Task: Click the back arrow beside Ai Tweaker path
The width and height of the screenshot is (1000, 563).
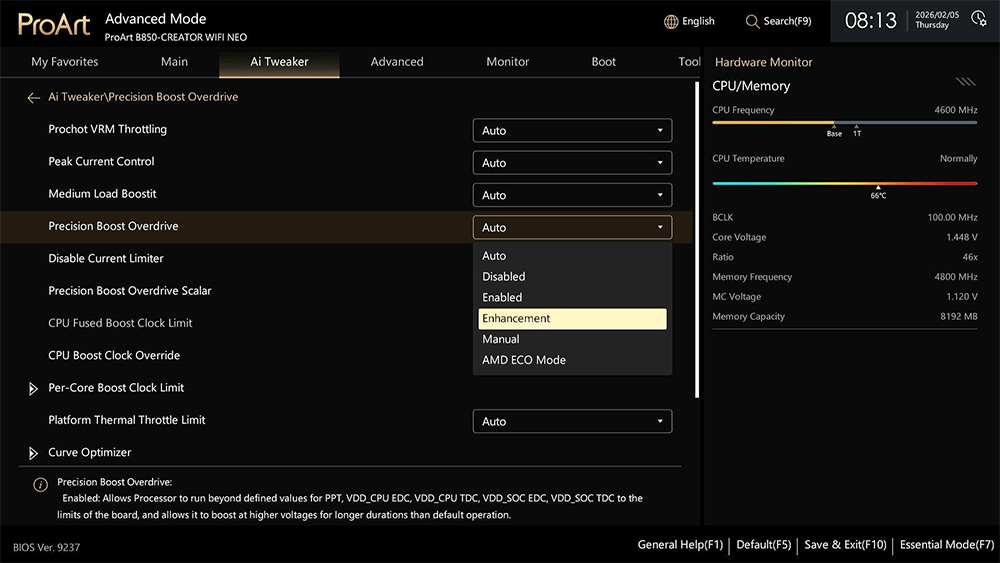Action: click(33, 98)
